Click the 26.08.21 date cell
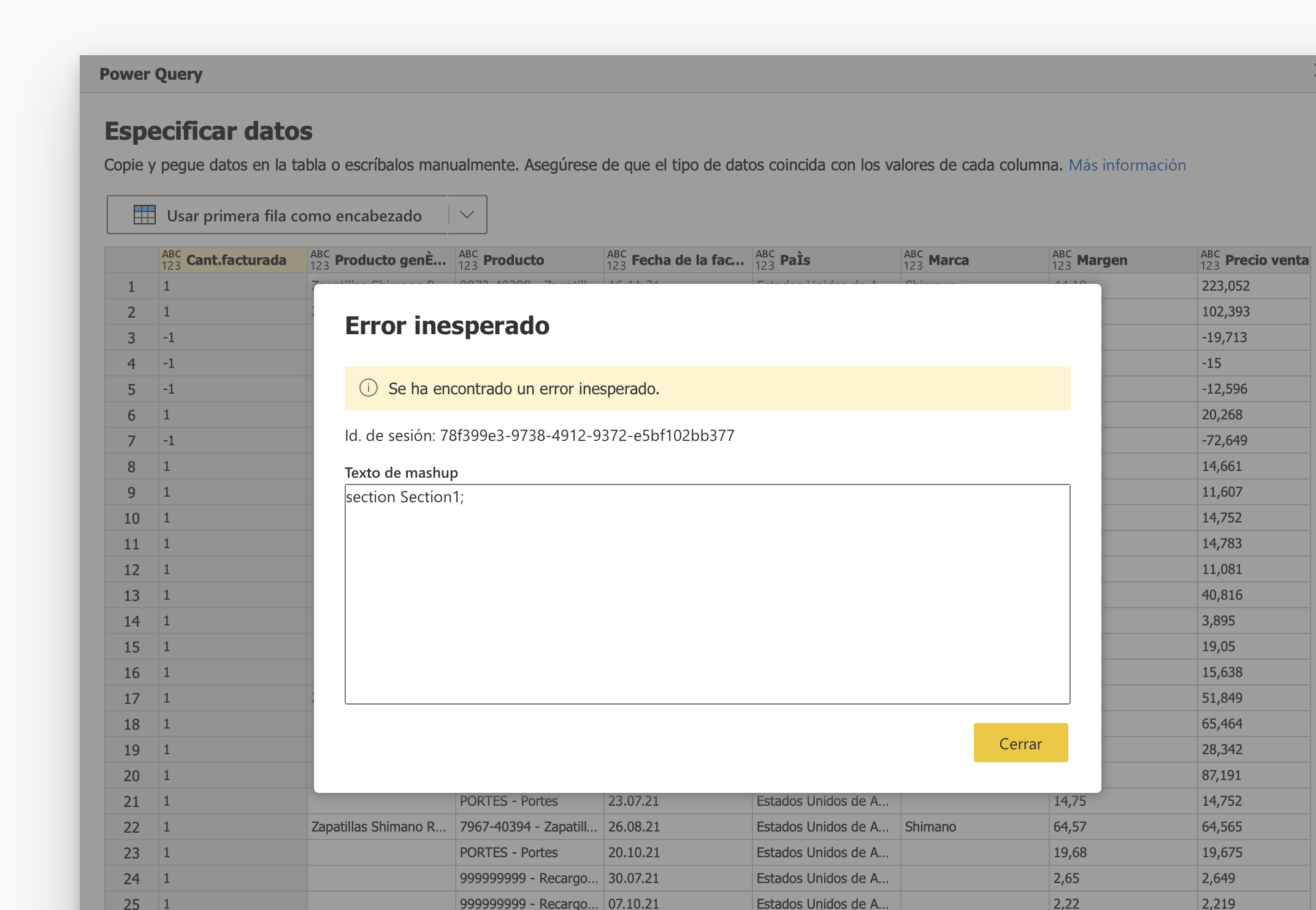The image size is (1316, 910). click(678, 827)
